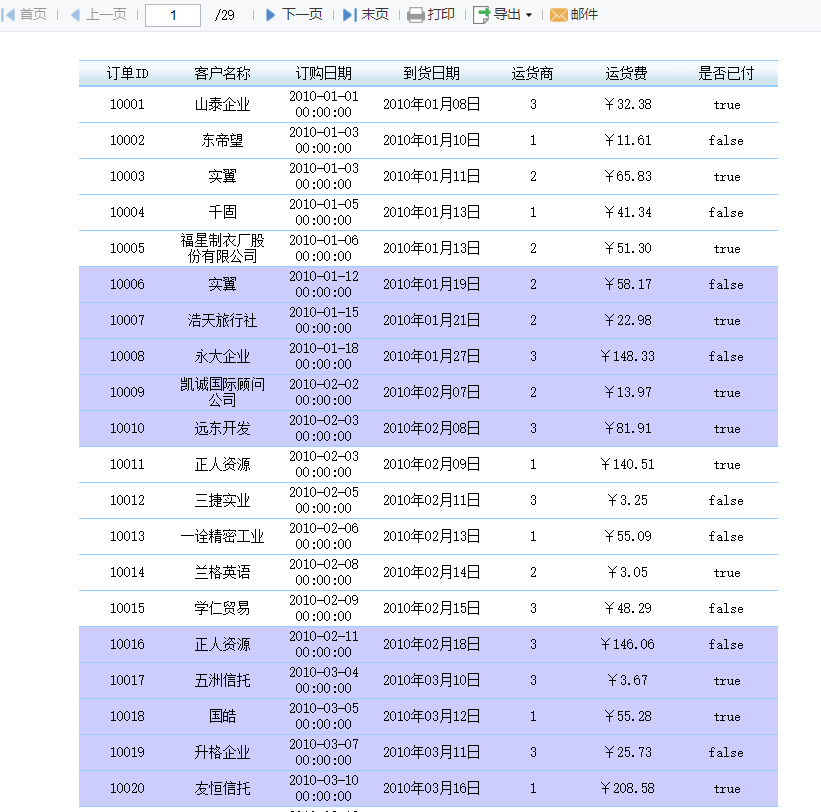This screenshot has width=821, height=812.
Task: Click customer 凯诚国际顾问公司
Action: pos(222,392)
